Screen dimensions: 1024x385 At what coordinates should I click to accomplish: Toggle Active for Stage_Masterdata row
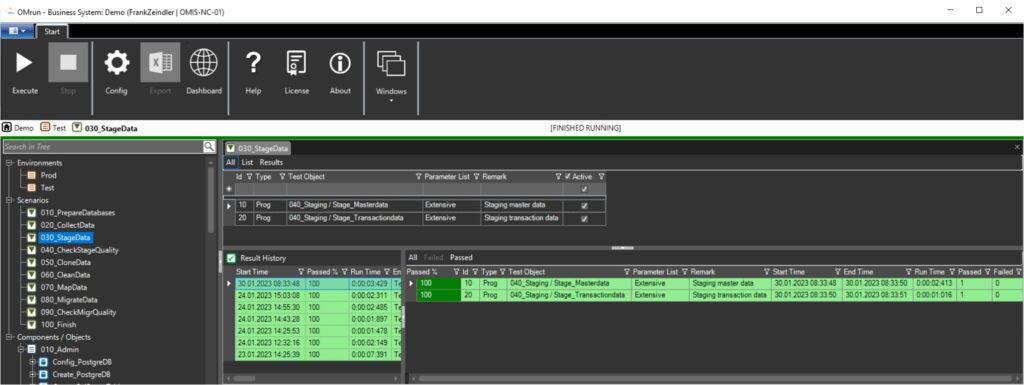click(584, 205)
